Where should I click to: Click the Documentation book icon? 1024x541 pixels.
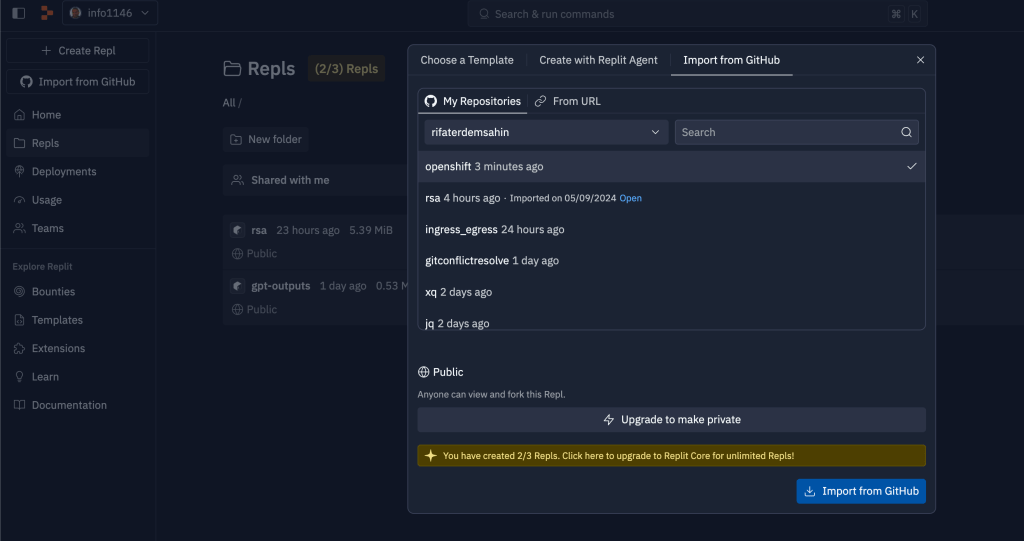coord(20,405)
